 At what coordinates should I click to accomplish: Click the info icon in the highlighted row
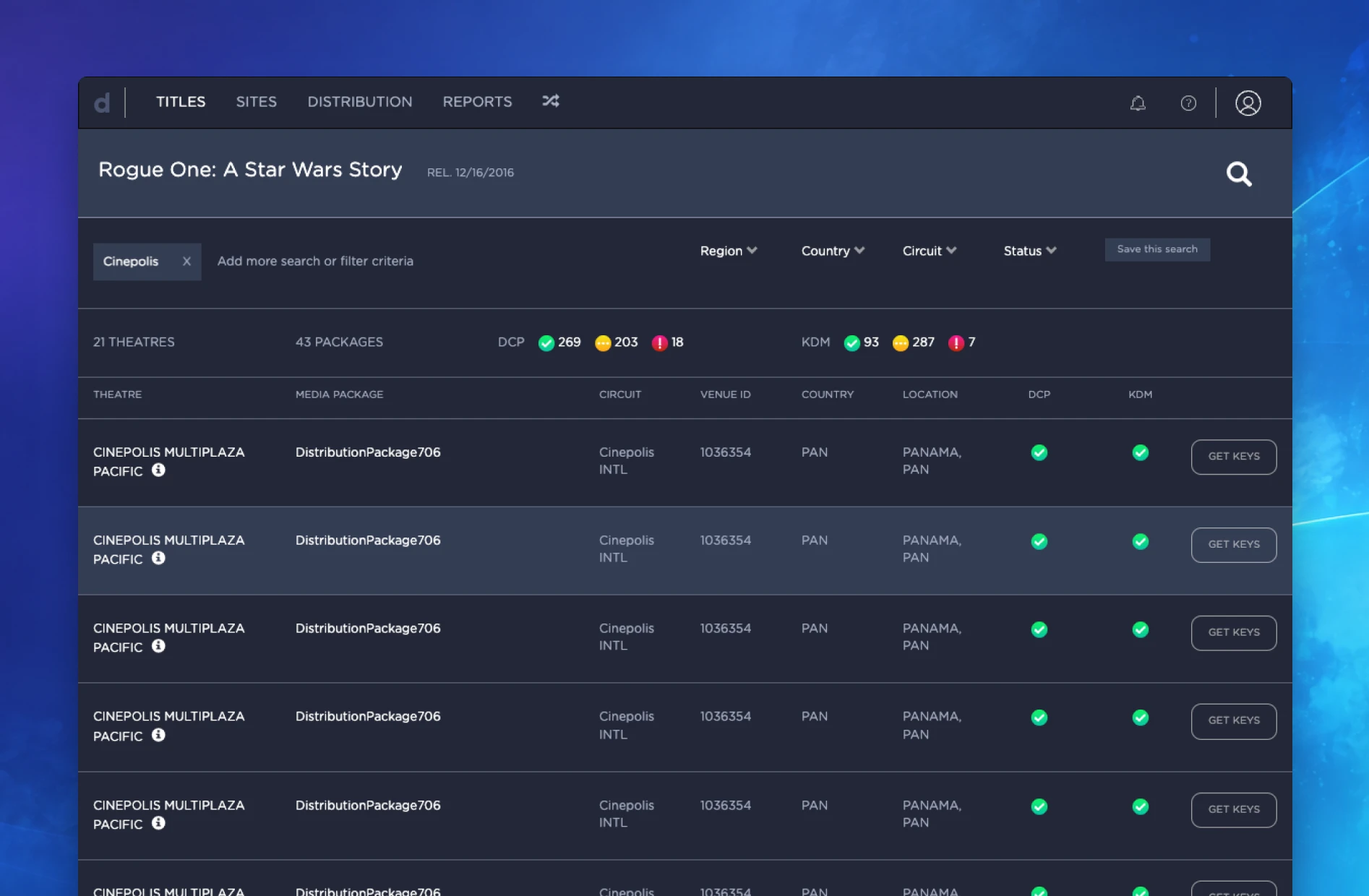point(158,559)
